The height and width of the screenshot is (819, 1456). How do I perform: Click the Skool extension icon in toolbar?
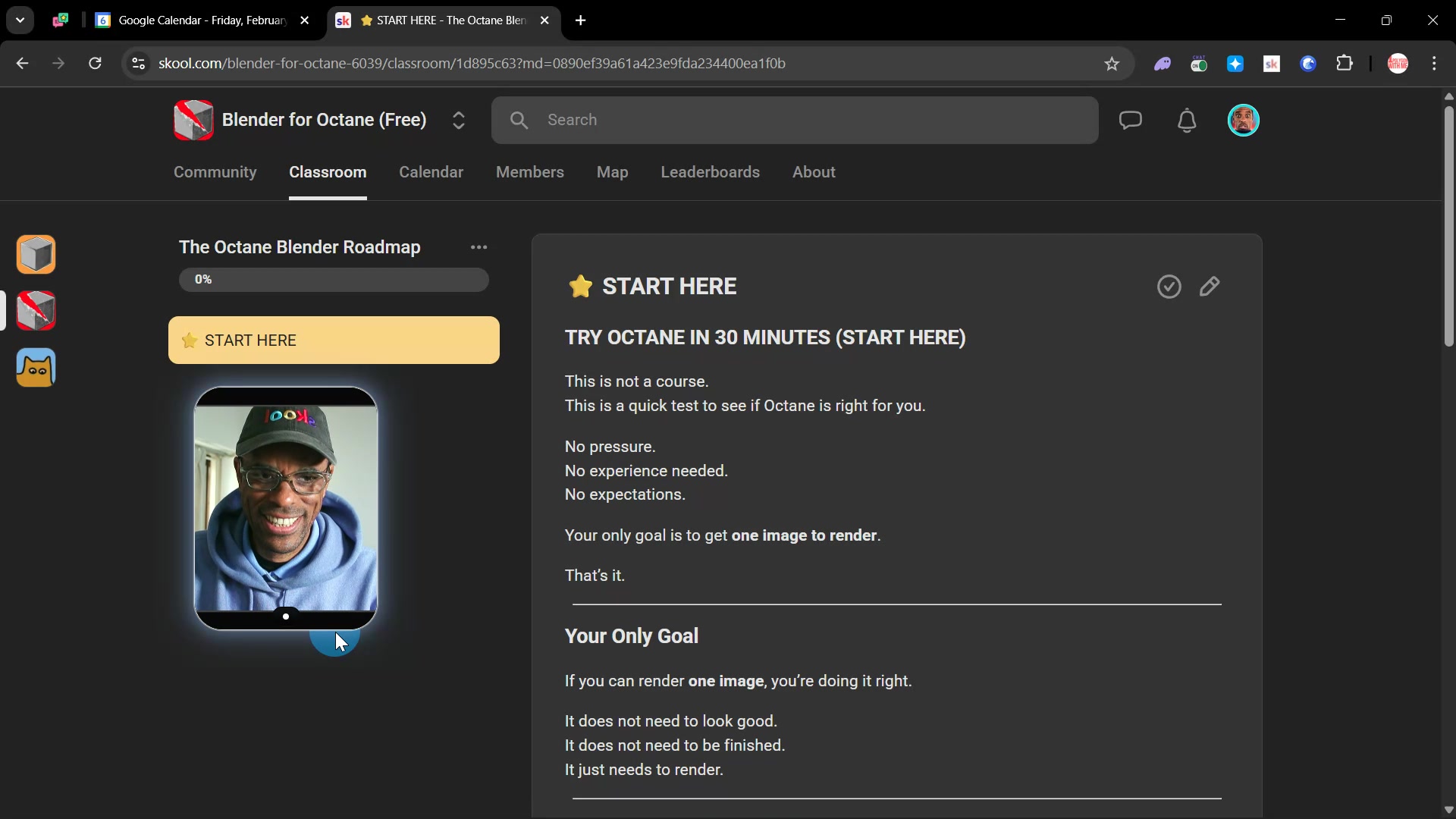tap(1272, 64)
